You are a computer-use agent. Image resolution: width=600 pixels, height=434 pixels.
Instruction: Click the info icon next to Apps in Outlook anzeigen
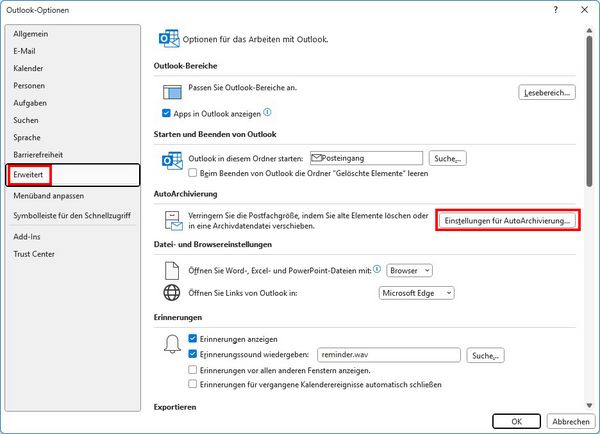(267, 113)
